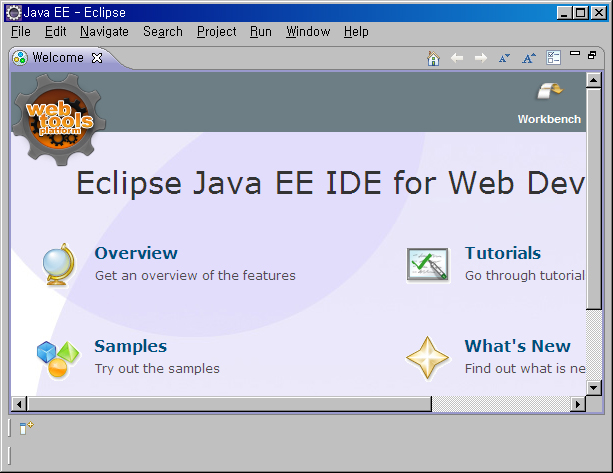Click 'Get an overview of the features' text
613x473 pixels.
coord(195,276)
